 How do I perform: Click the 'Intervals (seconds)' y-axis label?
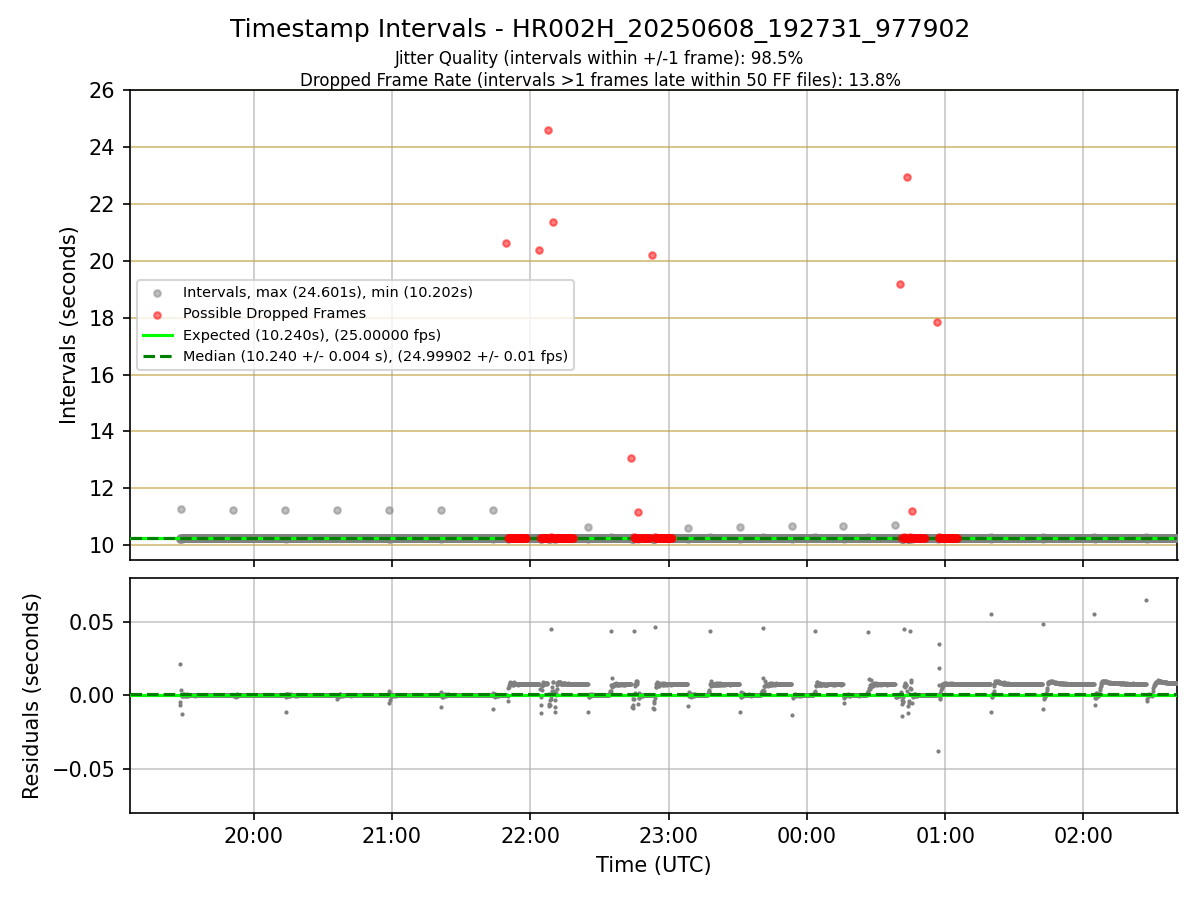click(69, 325)
